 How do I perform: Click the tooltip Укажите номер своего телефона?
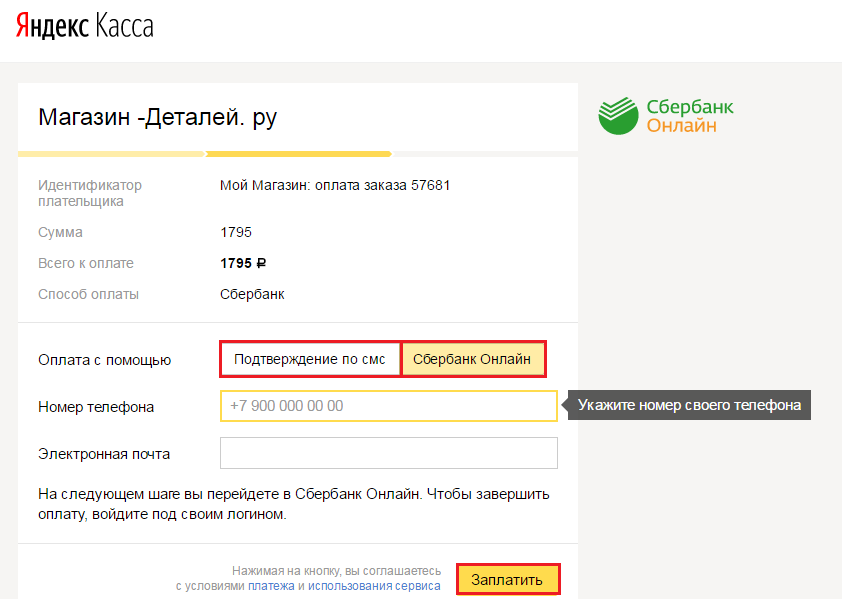[690, 406]
